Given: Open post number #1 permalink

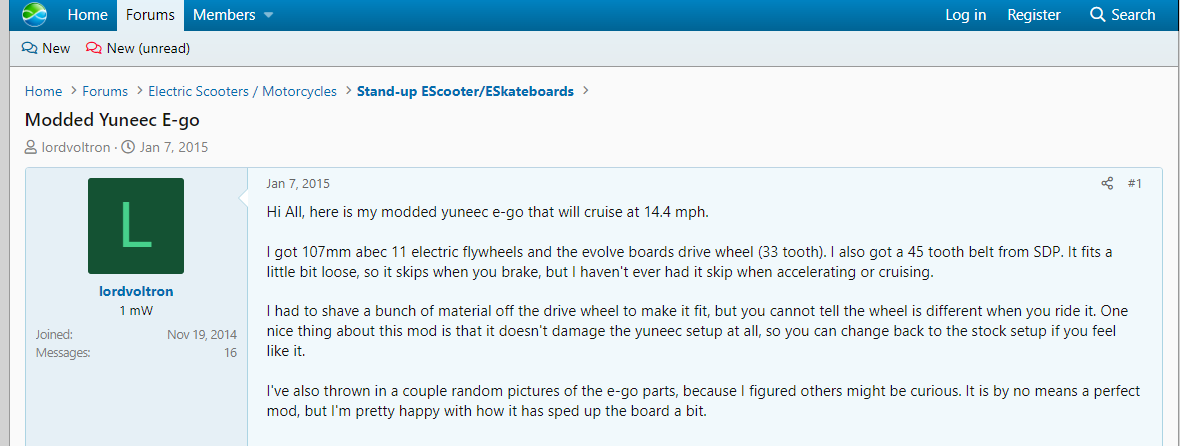Looking at the screenshot, I should pos(1134,184).
